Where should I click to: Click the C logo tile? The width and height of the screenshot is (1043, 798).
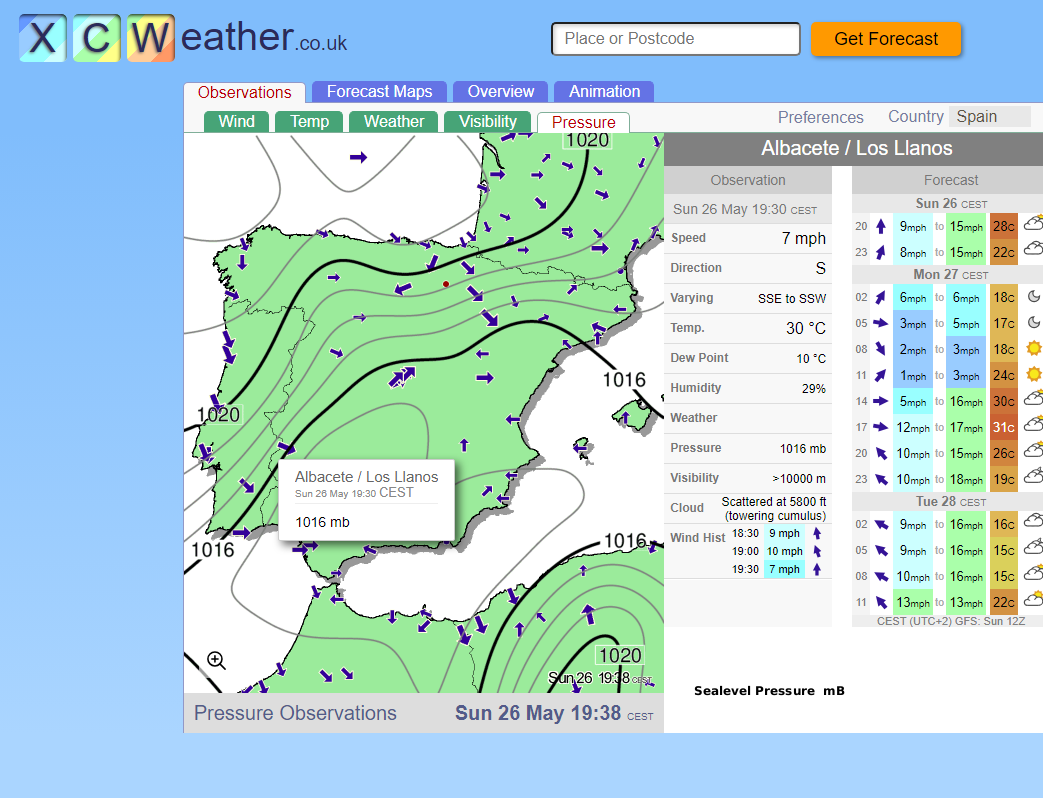coord(97,39)
